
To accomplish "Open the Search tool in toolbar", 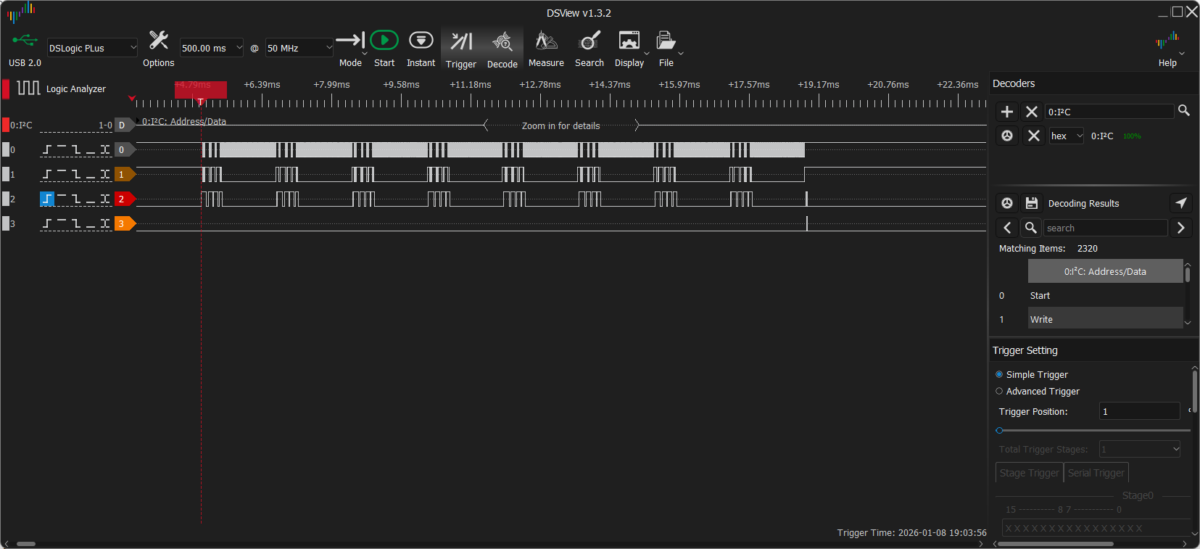I will point(589,41).
